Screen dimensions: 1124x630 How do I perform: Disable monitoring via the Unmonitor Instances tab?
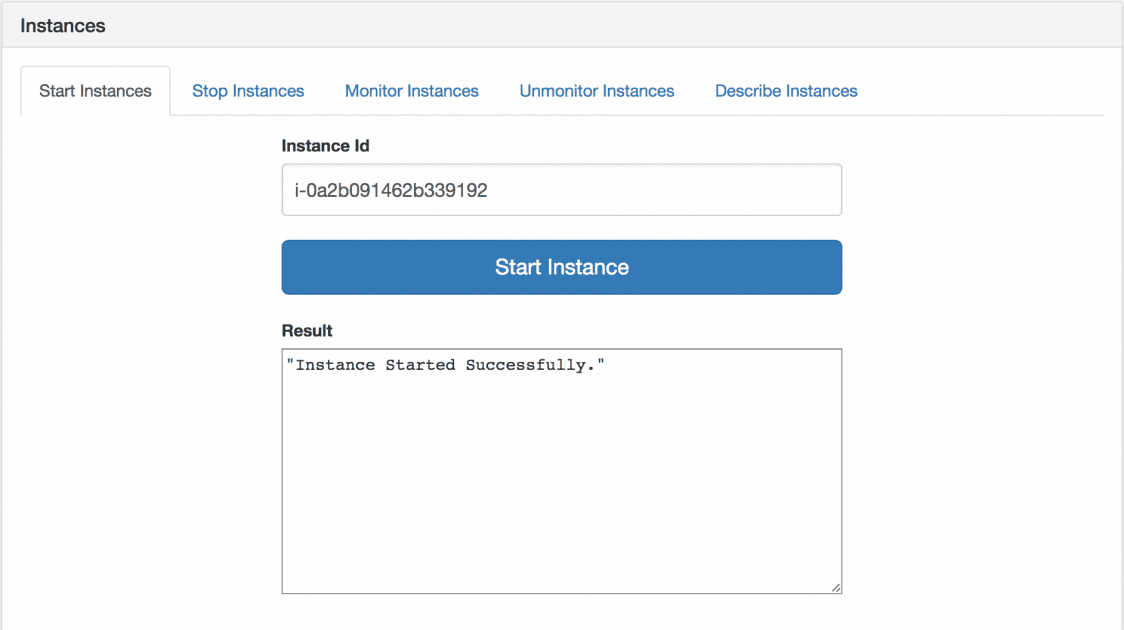[596, 91]
